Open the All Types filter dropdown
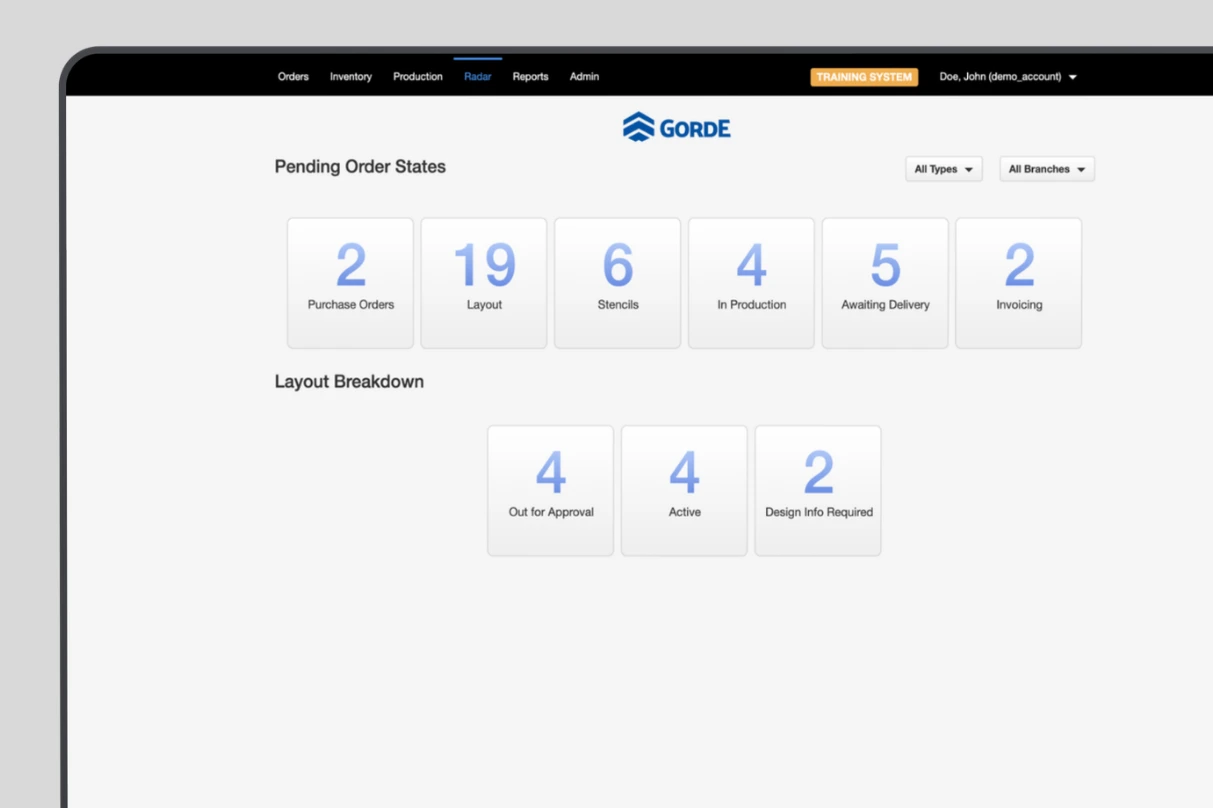The image size is (1213, 808). pyautogui.click(x=944, y=169)
